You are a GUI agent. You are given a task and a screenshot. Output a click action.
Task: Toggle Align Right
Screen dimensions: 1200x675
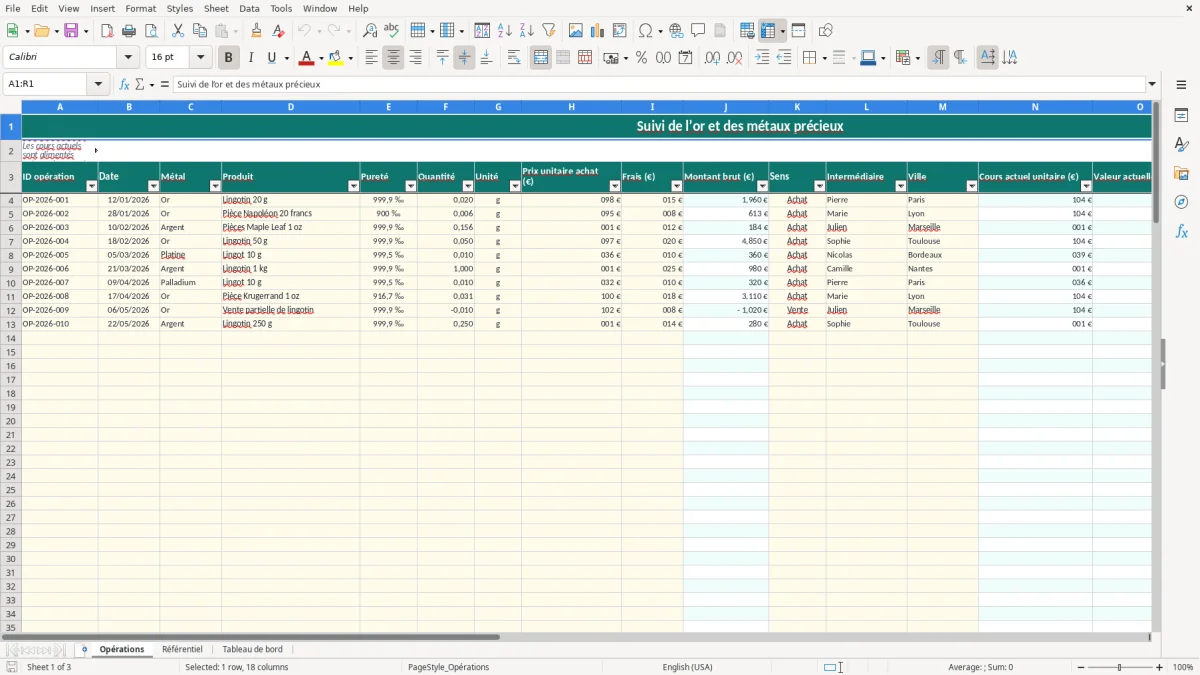tap(415, 58)
